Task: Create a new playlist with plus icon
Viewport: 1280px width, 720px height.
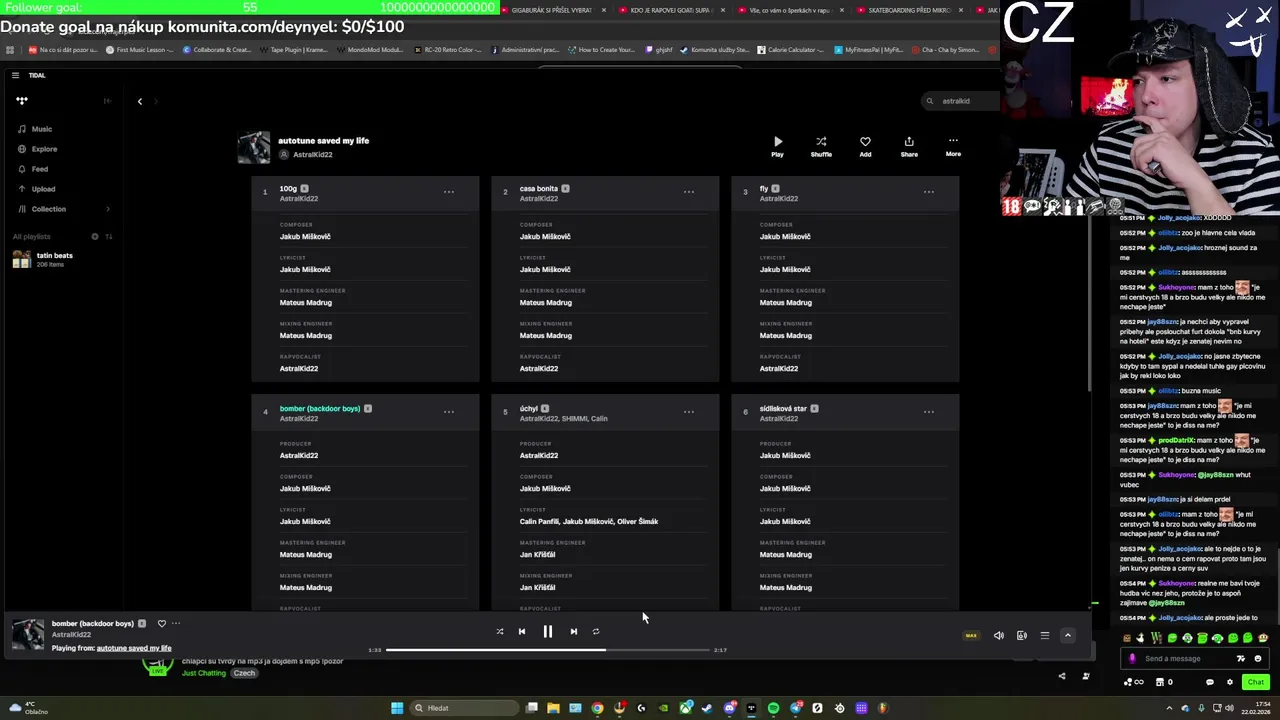Action: [x=95, y=237]
